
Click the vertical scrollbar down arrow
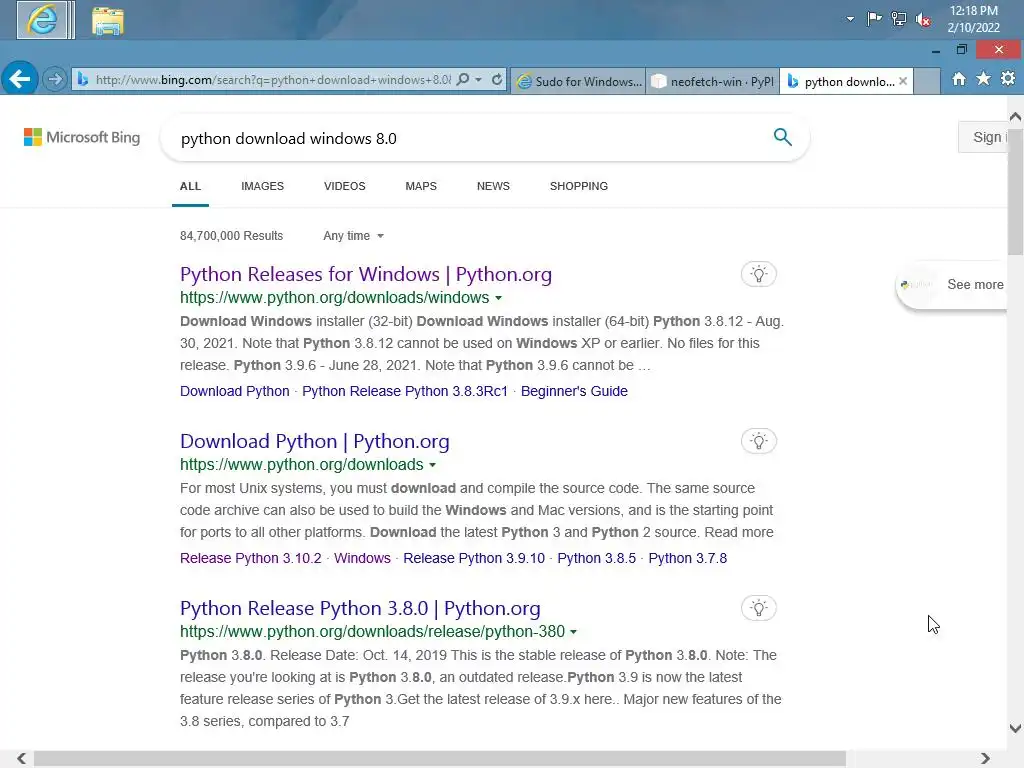[x=1015, y=728]
